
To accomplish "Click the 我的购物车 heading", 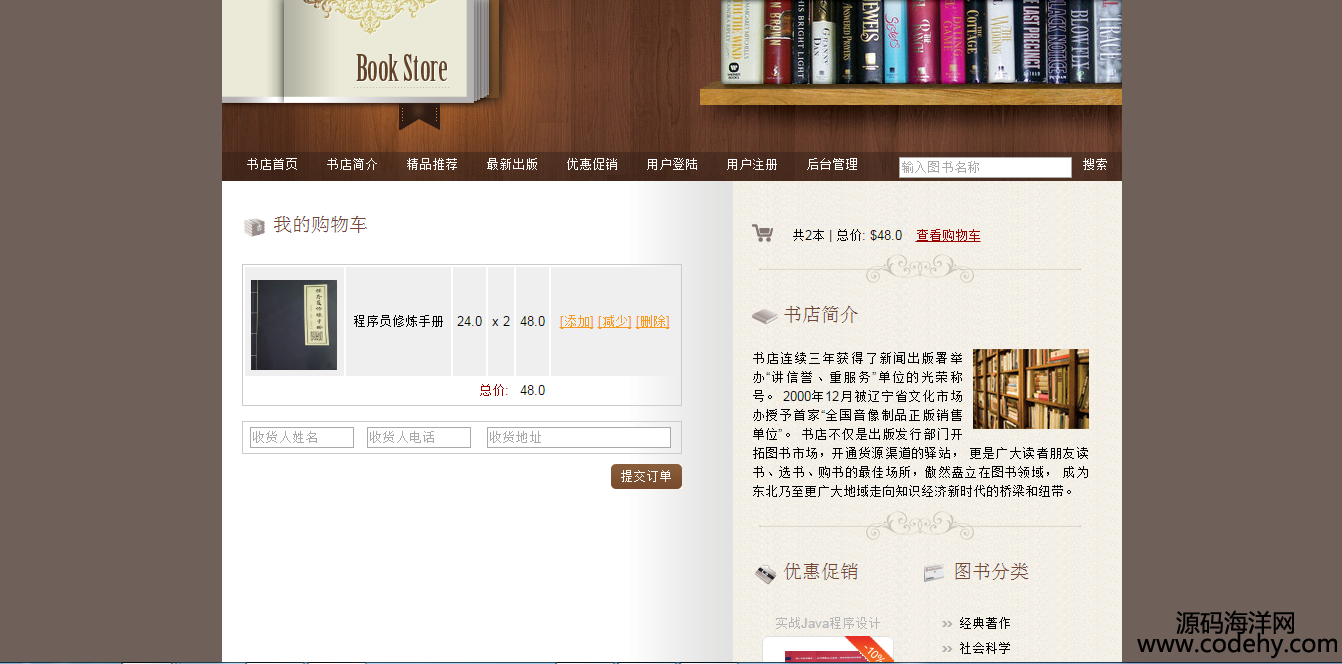I will [x=320, y=225].
